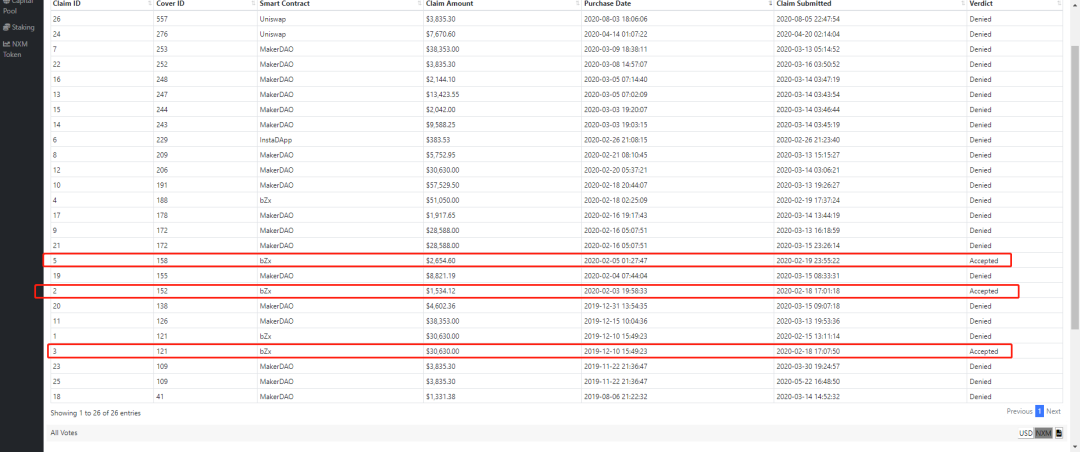Select the $1,534.12 claim amount
Image resolution: width=1080 pixels, height=452 pixels.
(440, 291)
